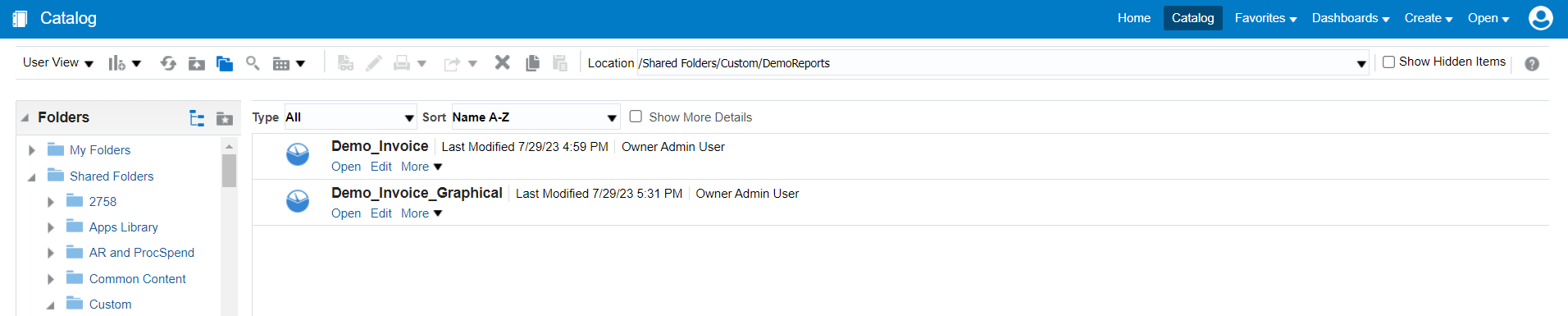The image size is (1568, 316).
Task: Open the Dashboards menu
Action: tap(1351, 18)
